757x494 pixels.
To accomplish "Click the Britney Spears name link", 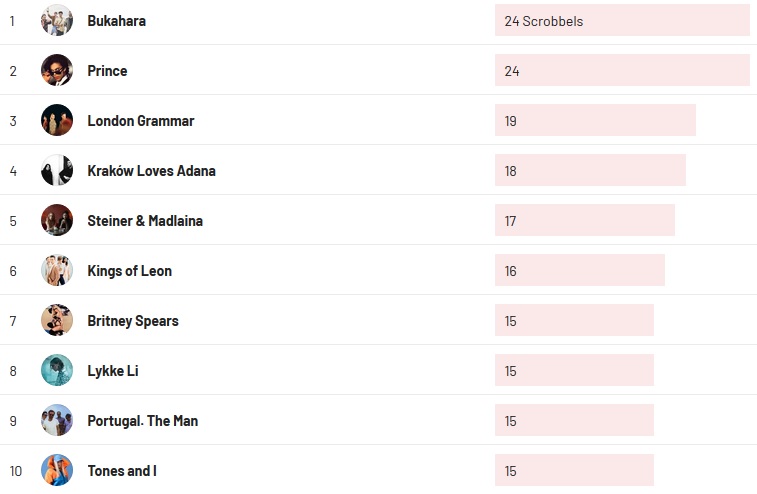I will coord(132,321).
